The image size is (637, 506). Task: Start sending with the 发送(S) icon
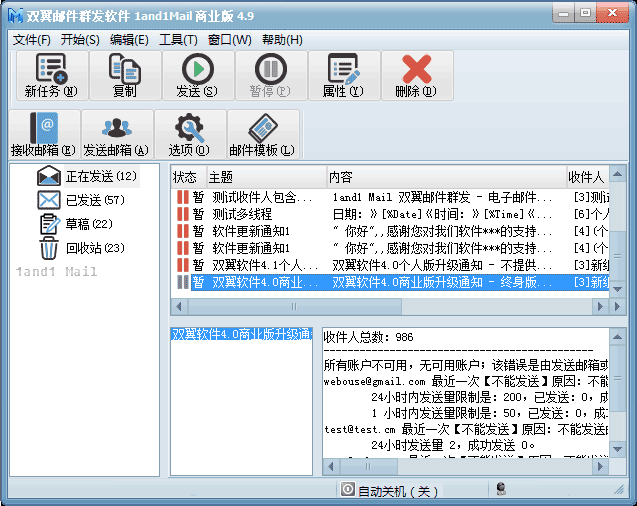198,76
